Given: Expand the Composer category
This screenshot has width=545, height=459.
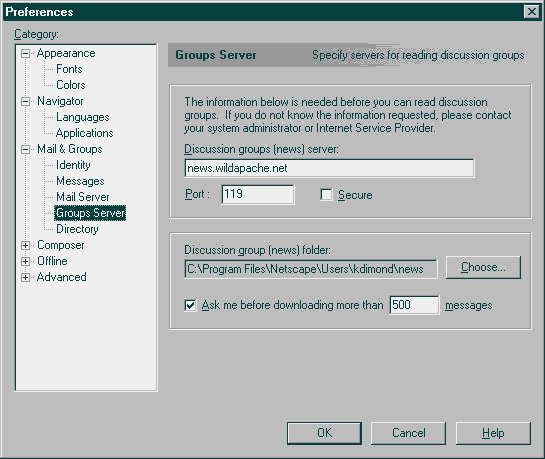Looking at the screenshot, I should [25, 245].
